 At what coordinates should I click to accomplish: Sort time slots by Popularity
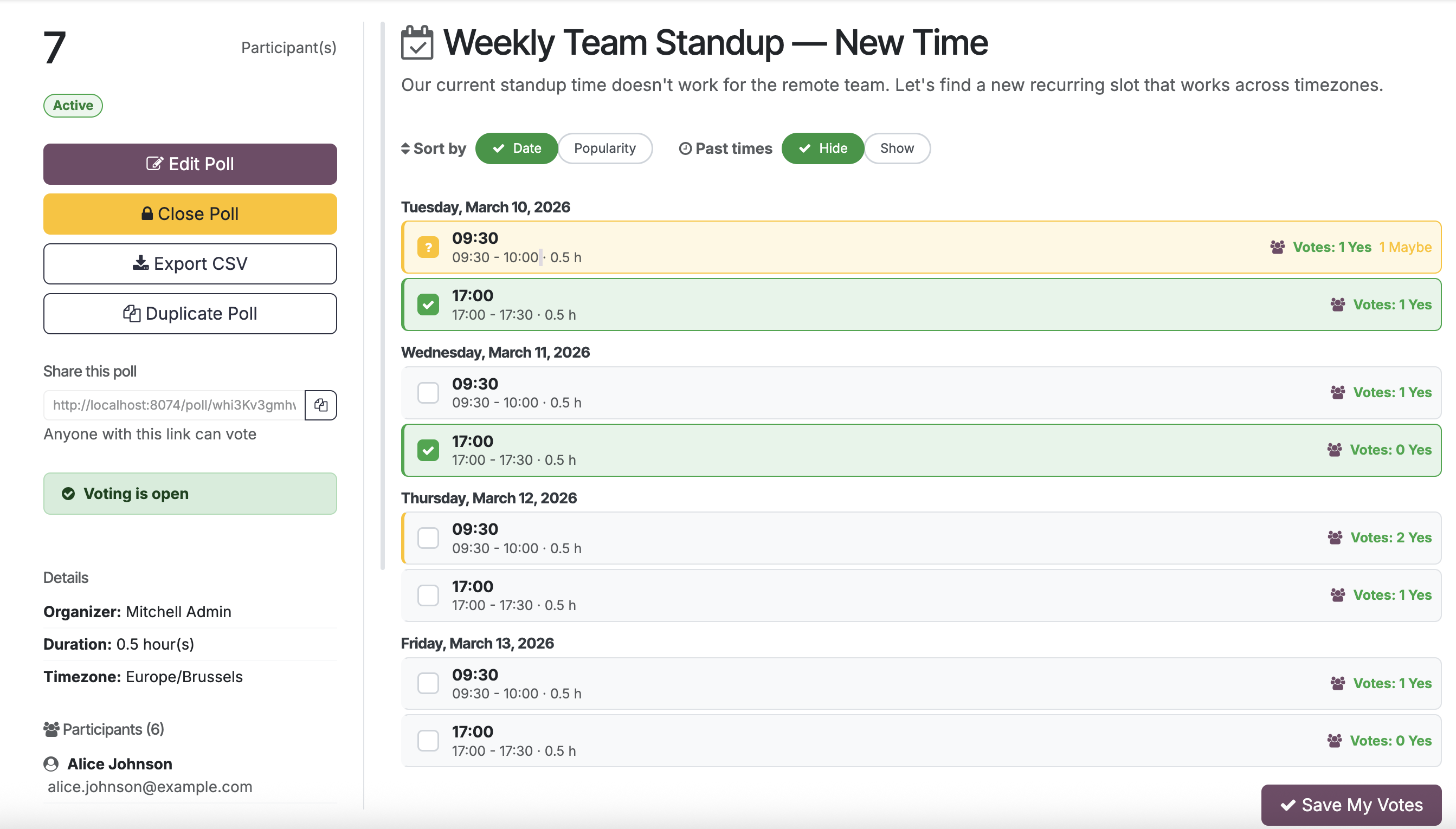point(604,148)
